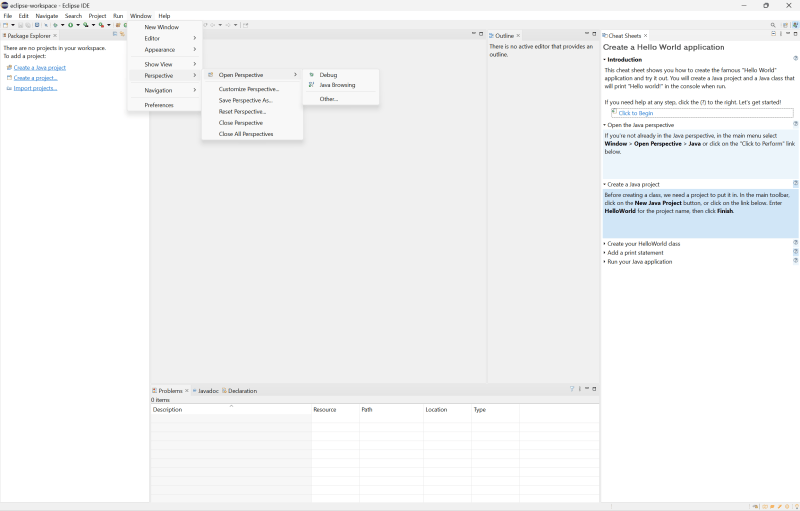Click the Location column header in Problems

447,410
